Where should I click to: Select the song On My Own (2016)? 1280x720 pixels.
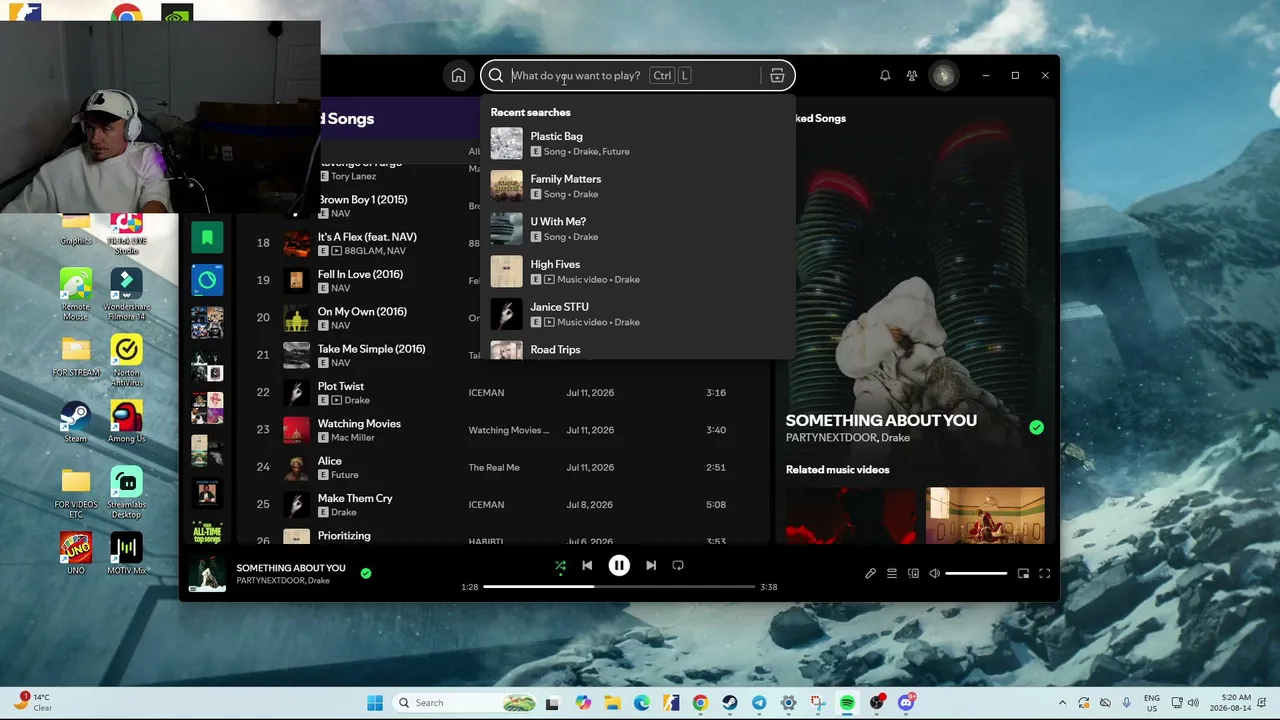362,312
